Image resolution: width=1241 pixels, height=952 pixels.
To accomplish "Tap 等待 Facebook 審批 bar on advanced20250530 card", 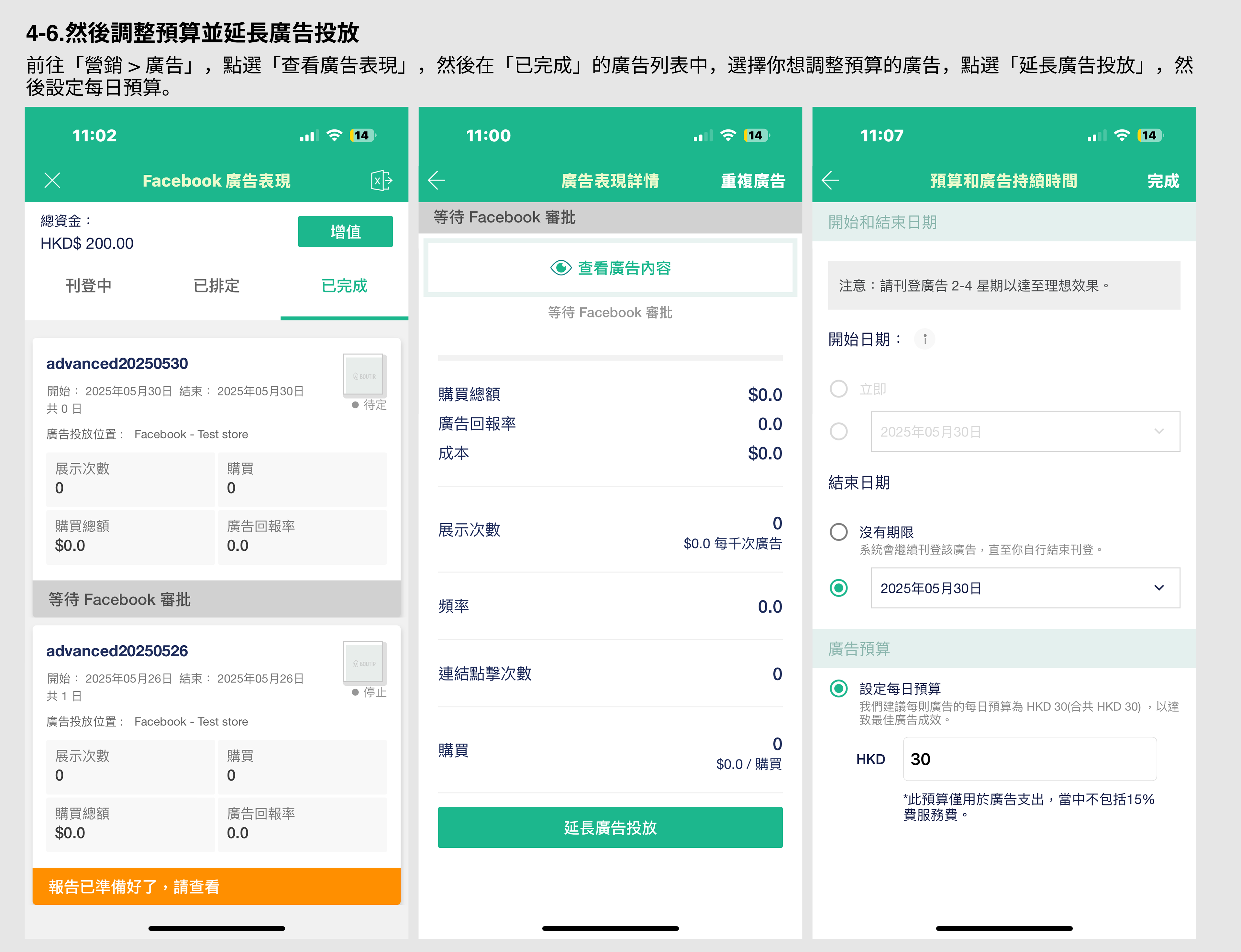I will pyautogui.click(x=216, y=599).
